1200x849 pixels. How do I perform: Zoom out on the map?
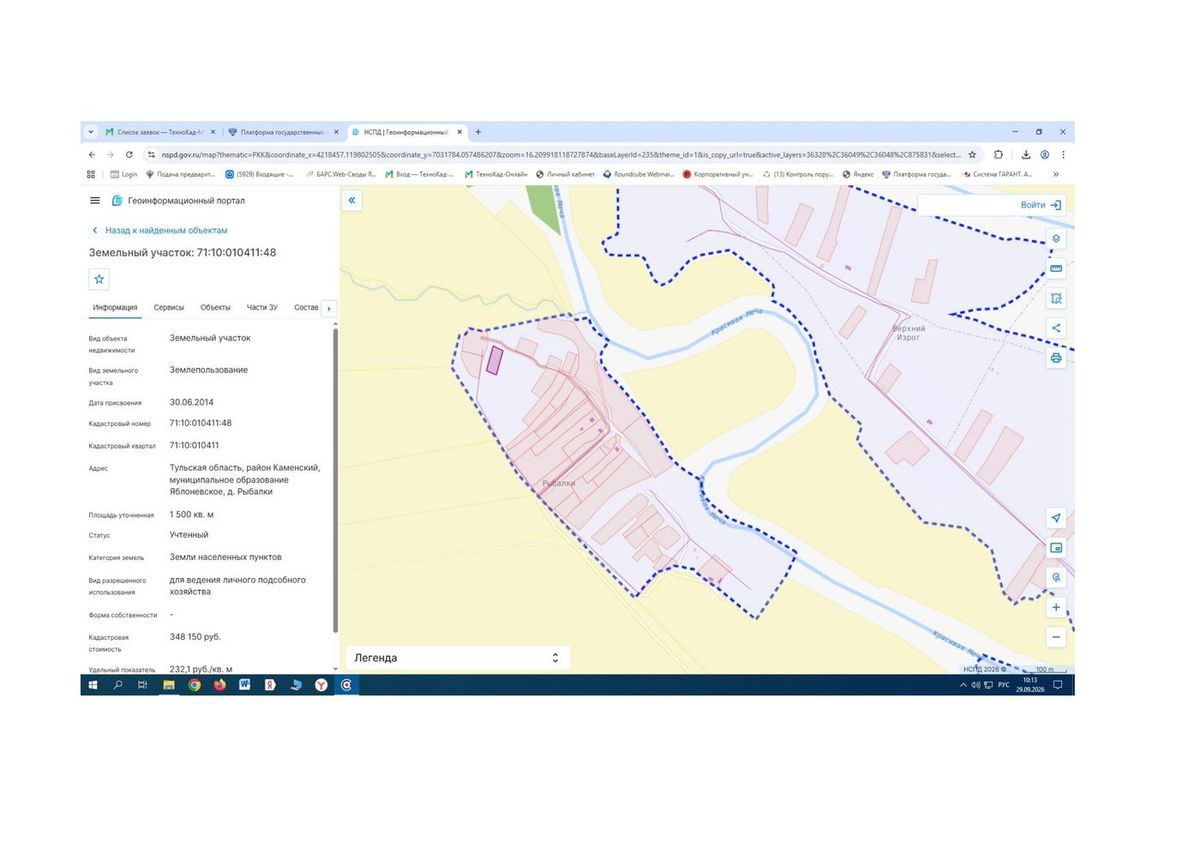[1055, 637]
